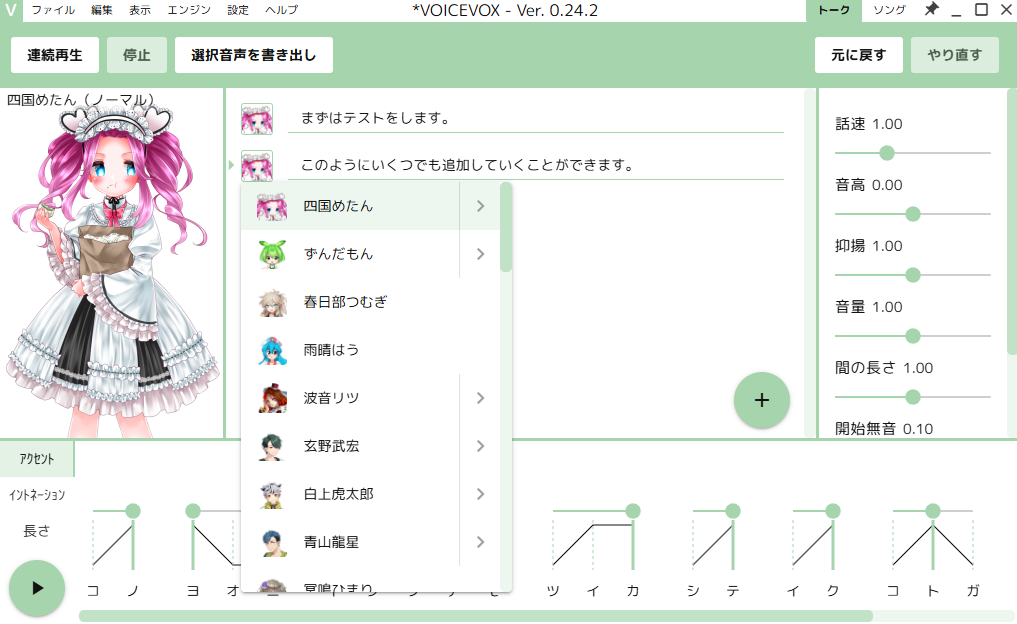This screenshot has height=624, width=1017.
Task: Click the pin window icon in title bar
Action: (x=931, y=10)
